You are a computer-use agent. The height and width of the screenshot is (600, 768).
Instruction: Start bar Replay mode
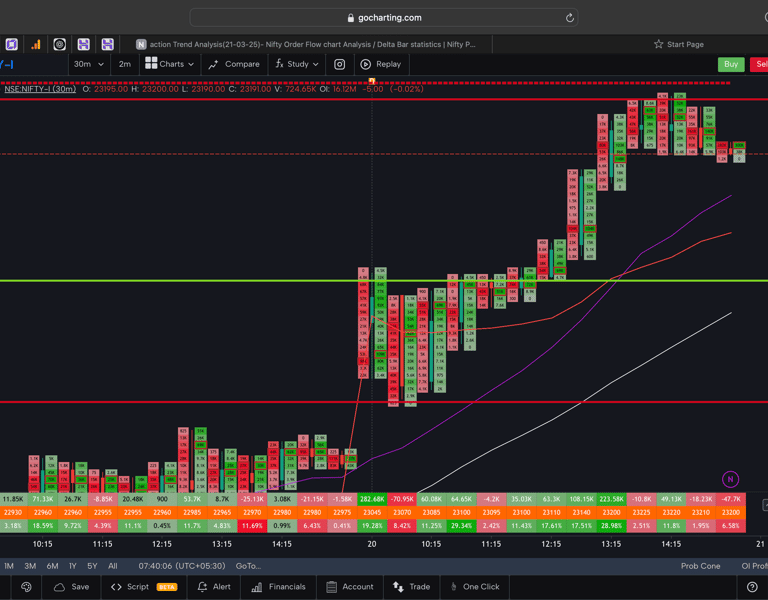click(381, 64)
